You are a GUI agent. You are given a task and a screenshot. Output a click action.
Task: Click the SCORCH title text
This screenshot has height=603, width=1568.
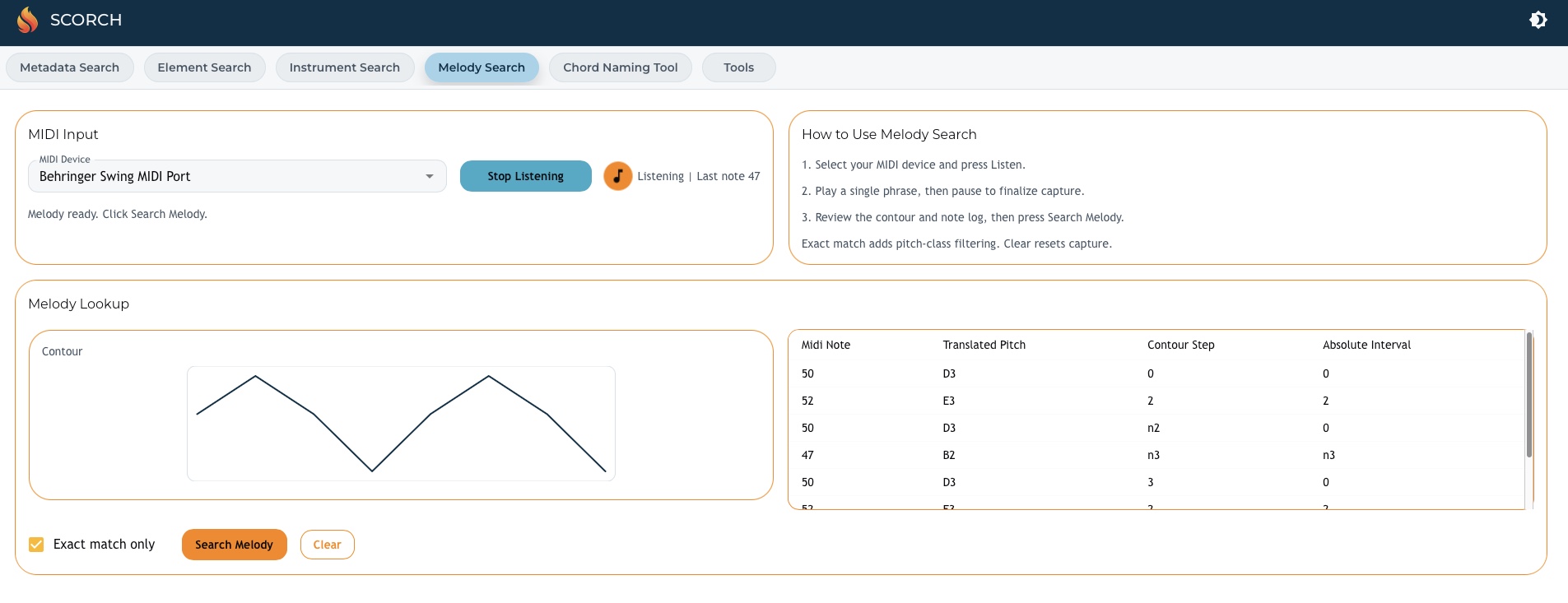[x=86, y=20]
